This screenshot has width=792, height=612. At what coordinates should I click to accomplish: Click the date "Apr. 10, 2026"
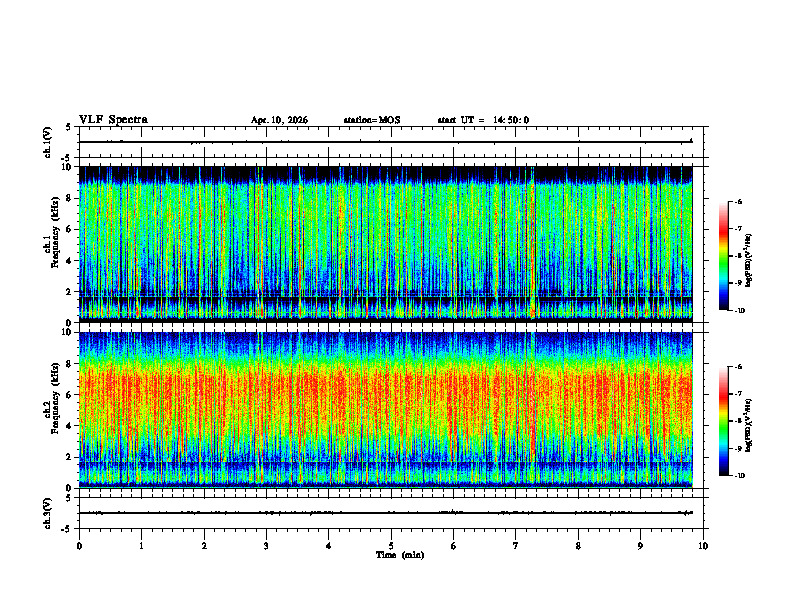click(x=279, y=120)
